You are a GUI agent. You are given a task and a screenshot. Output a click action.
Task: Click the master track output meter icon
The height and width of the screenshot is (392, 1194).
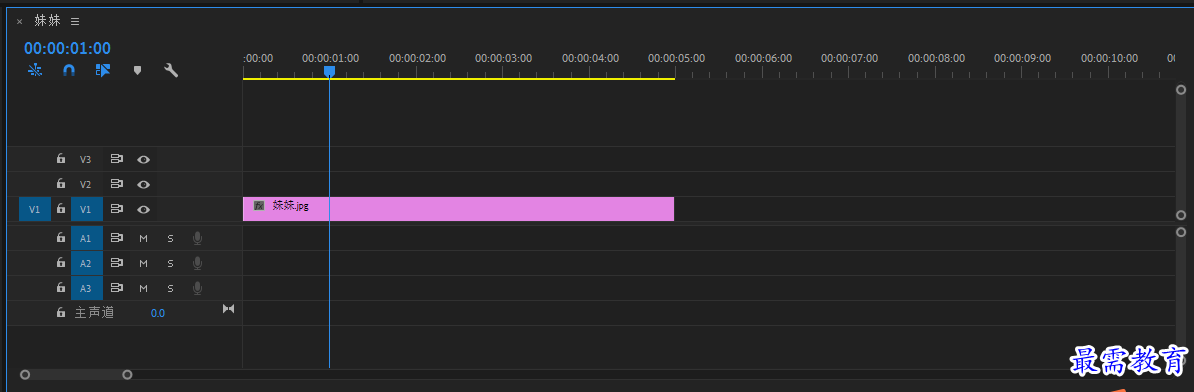point(228,308)
